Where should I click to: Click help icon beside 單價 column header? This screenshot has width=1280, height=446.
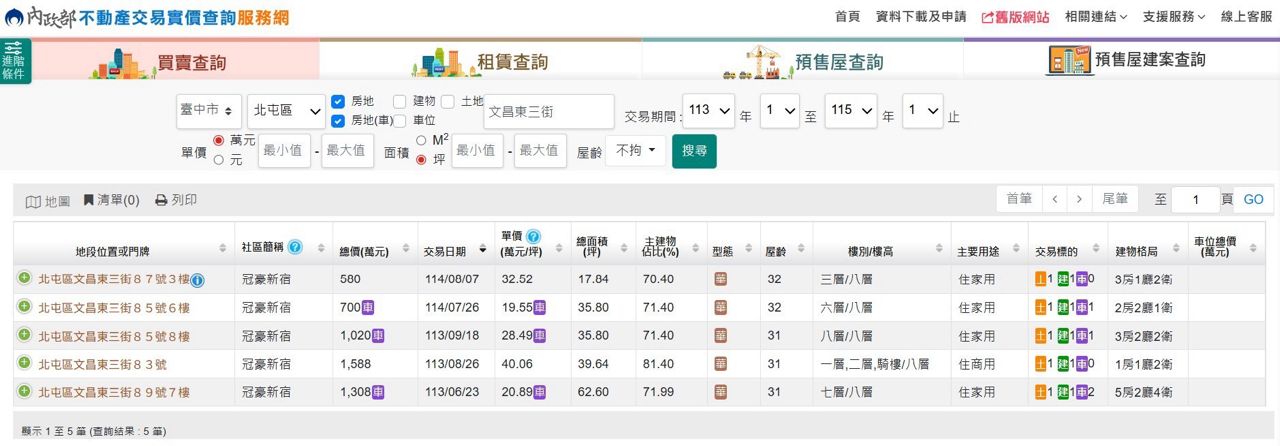pos(533,237)
